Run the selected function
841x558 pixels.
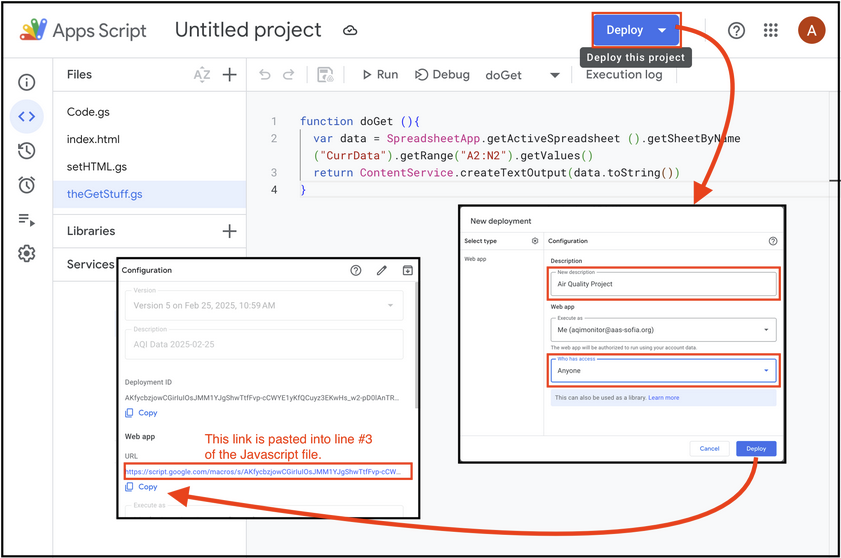380,75
